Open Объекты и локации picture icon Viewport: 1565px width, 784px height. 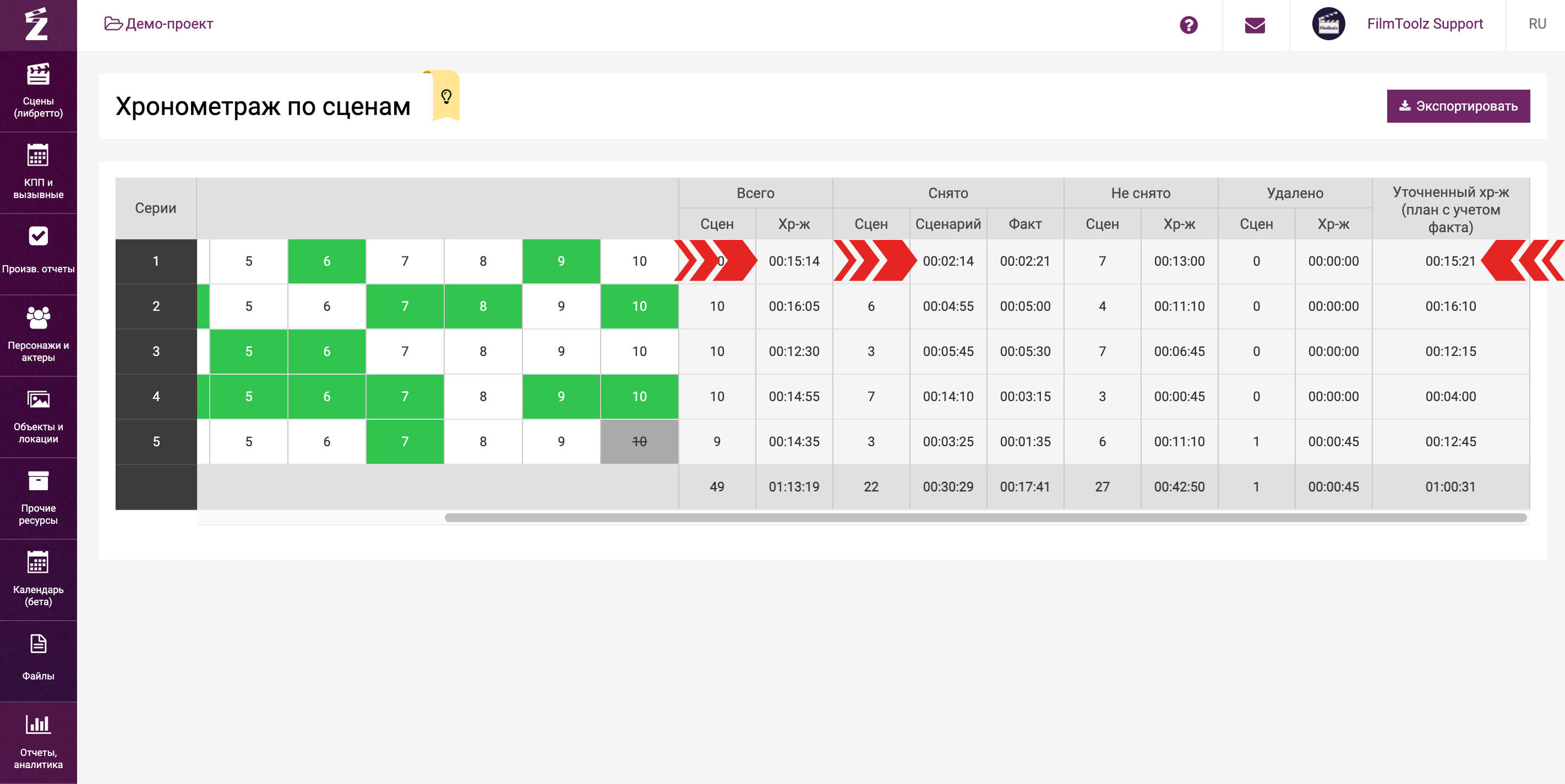39,399
